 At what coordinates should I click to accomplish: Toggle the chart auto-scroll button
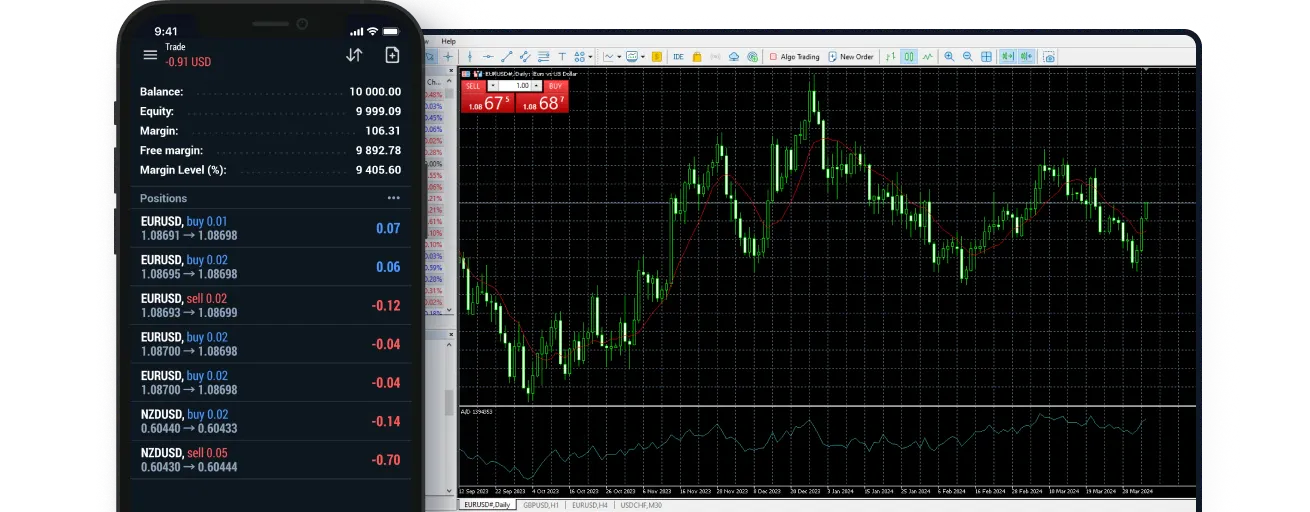1008,57
